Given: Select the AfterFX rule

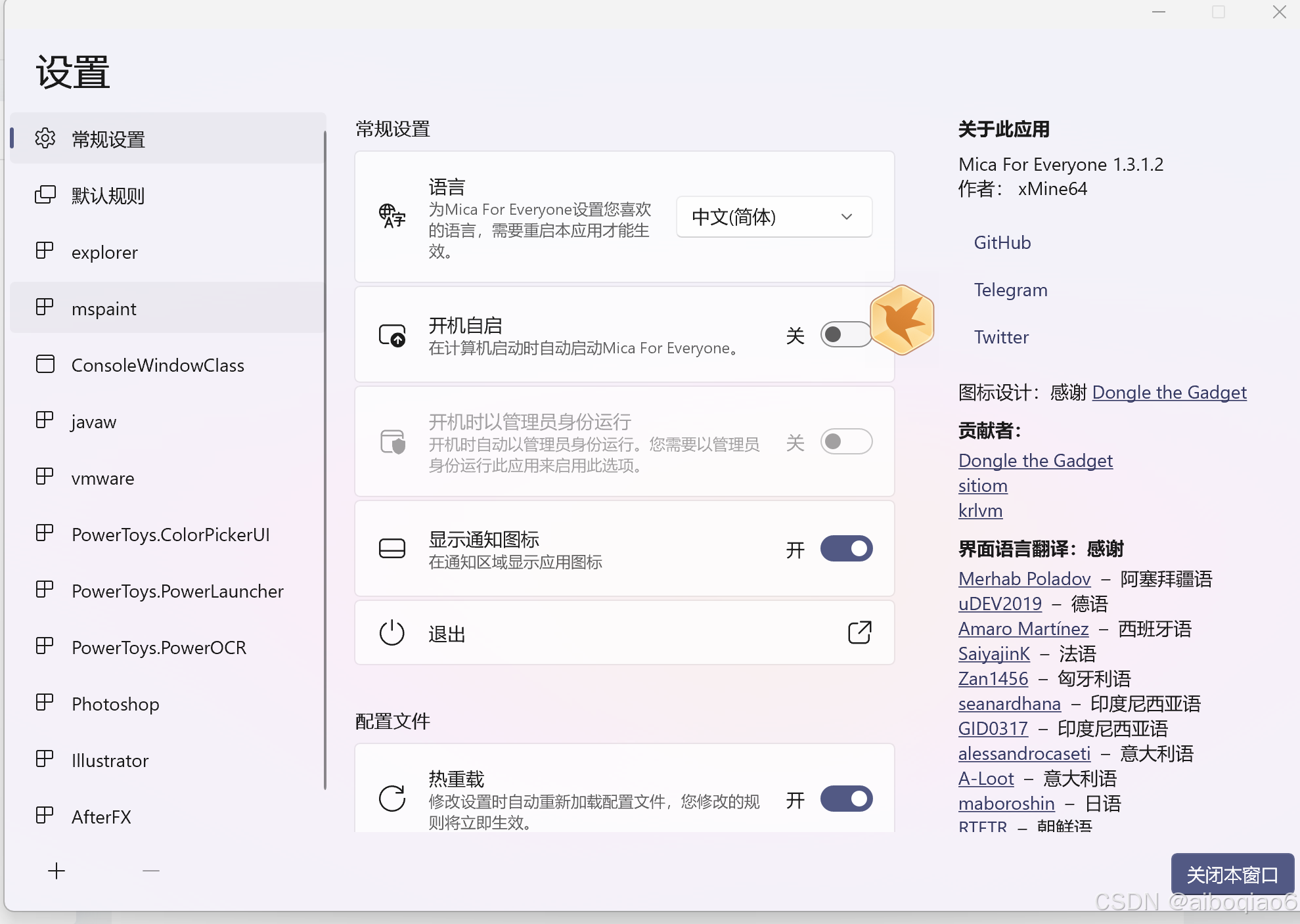Looking at the screenshot, I should pos(168,816).
